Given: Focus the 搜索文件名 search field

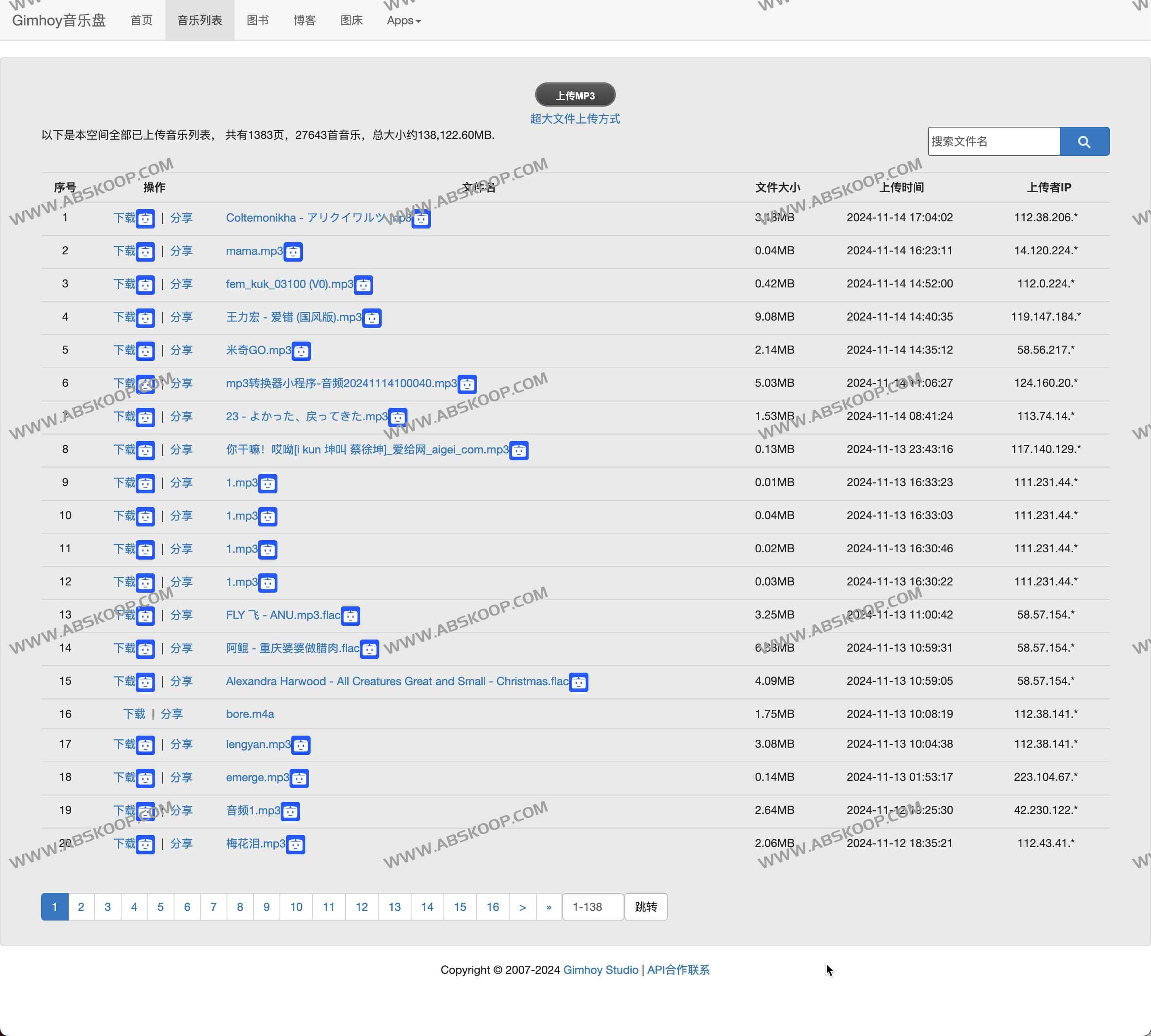Looking at the screenshot, I should tap(993, 141).
